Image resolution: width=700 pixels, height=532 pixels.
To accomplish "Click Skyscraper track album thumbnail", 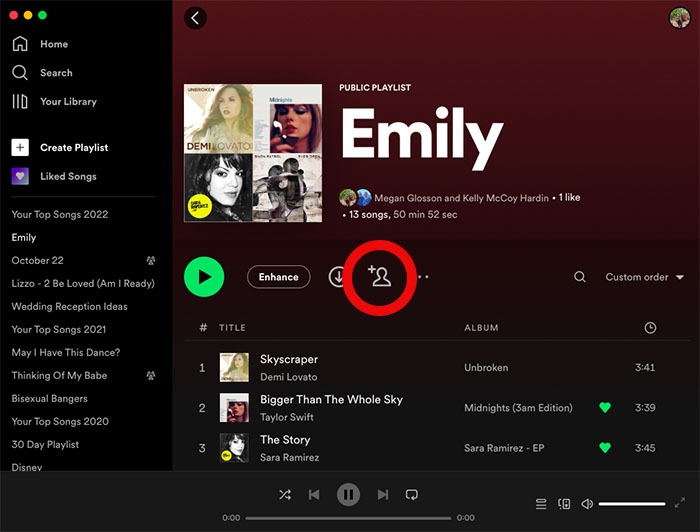I will [x=234, y=367].
